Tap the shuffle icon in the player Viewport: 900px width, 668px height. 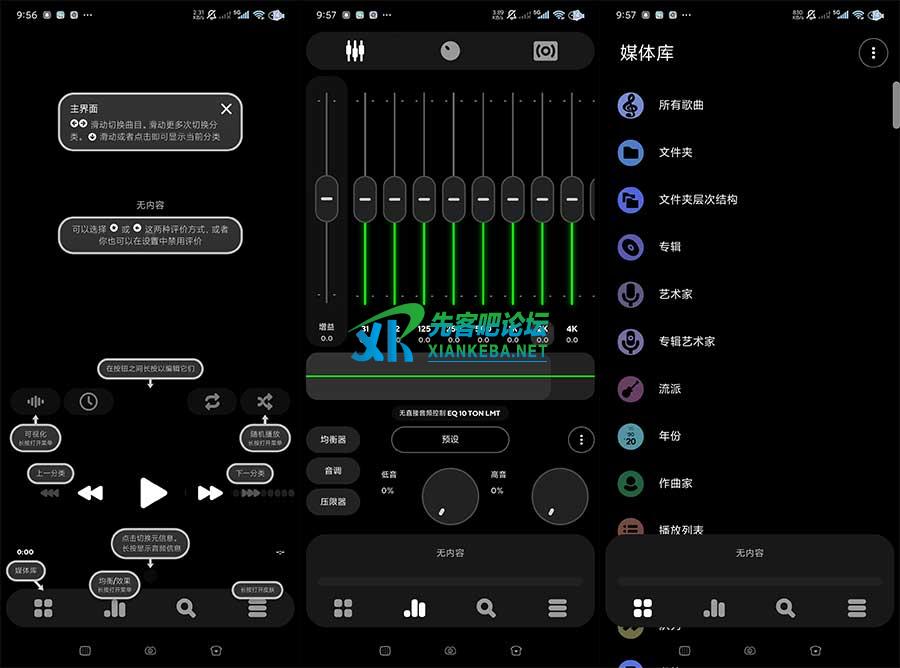264,402
